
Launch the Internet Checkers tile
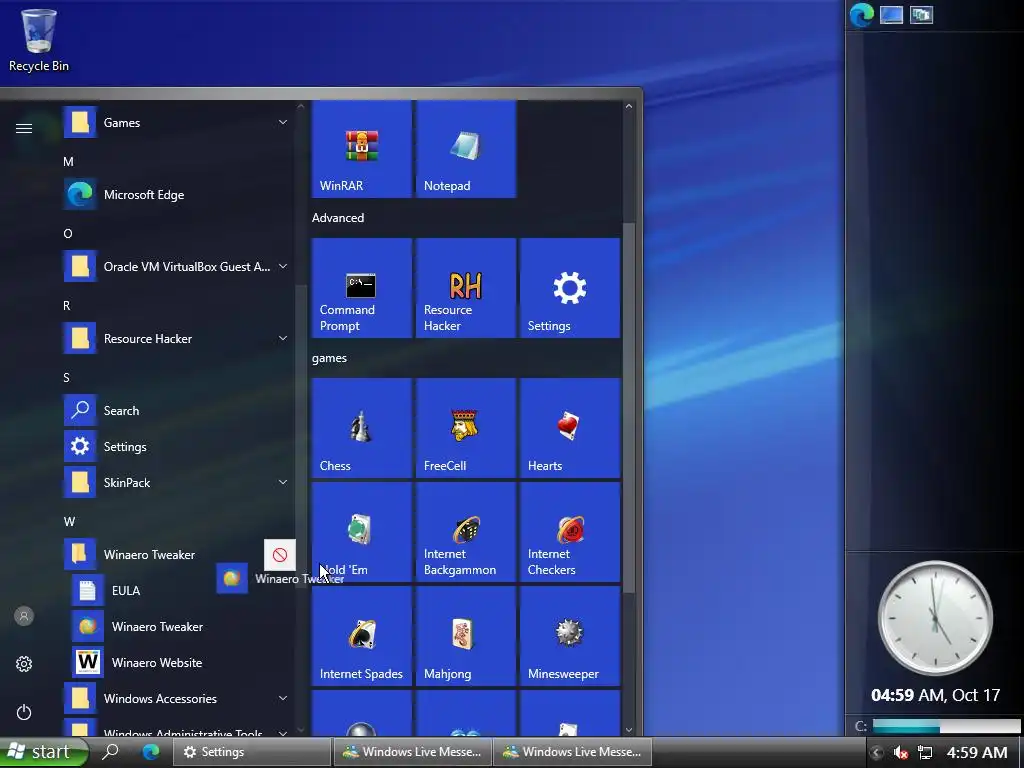[x=569, y=532]
